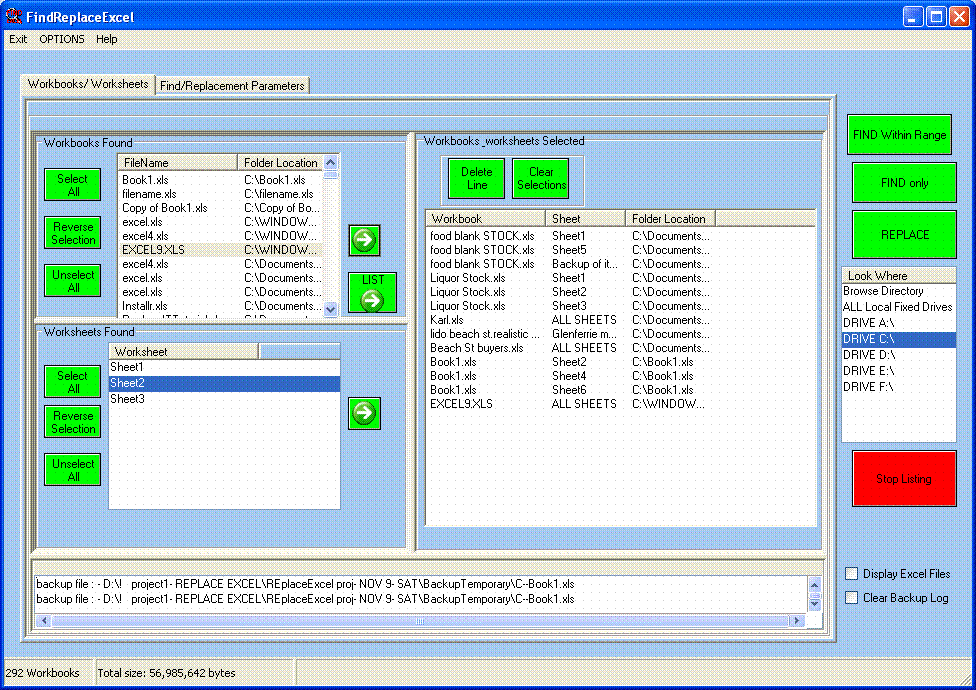Tick the Clear Backup Log checkbox
The image size is (976, 690).
(x=852, y=598)
